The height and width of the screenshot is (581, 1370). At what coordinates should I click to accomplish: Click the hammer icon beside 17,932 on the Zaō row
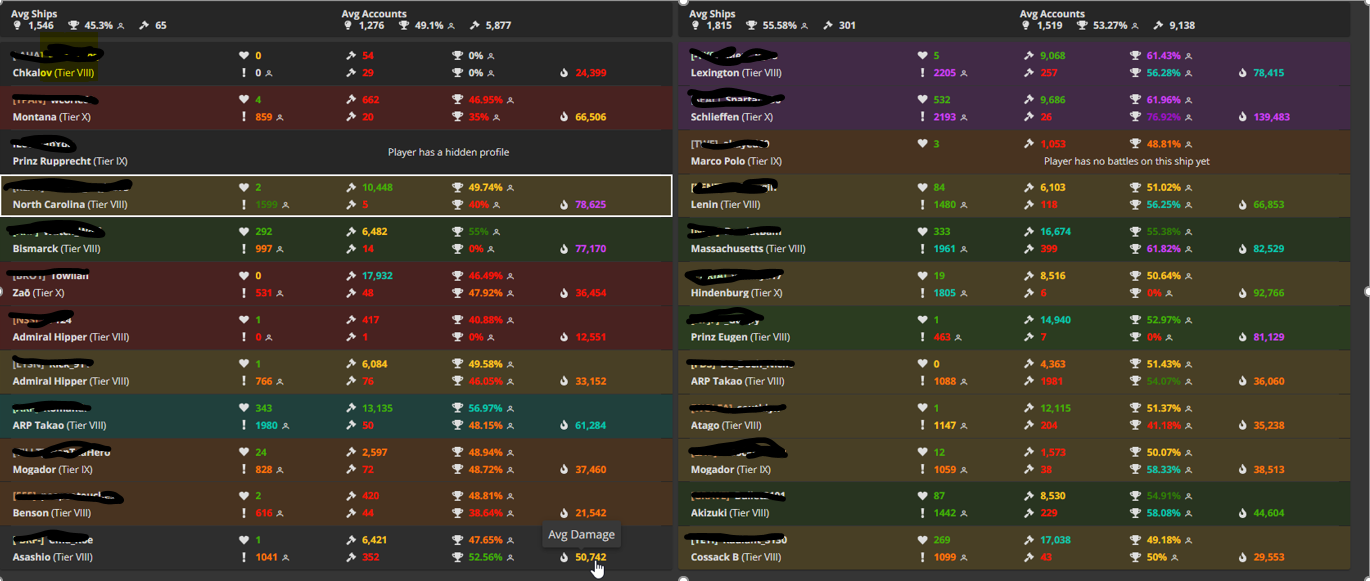click(x=351, y=276)
